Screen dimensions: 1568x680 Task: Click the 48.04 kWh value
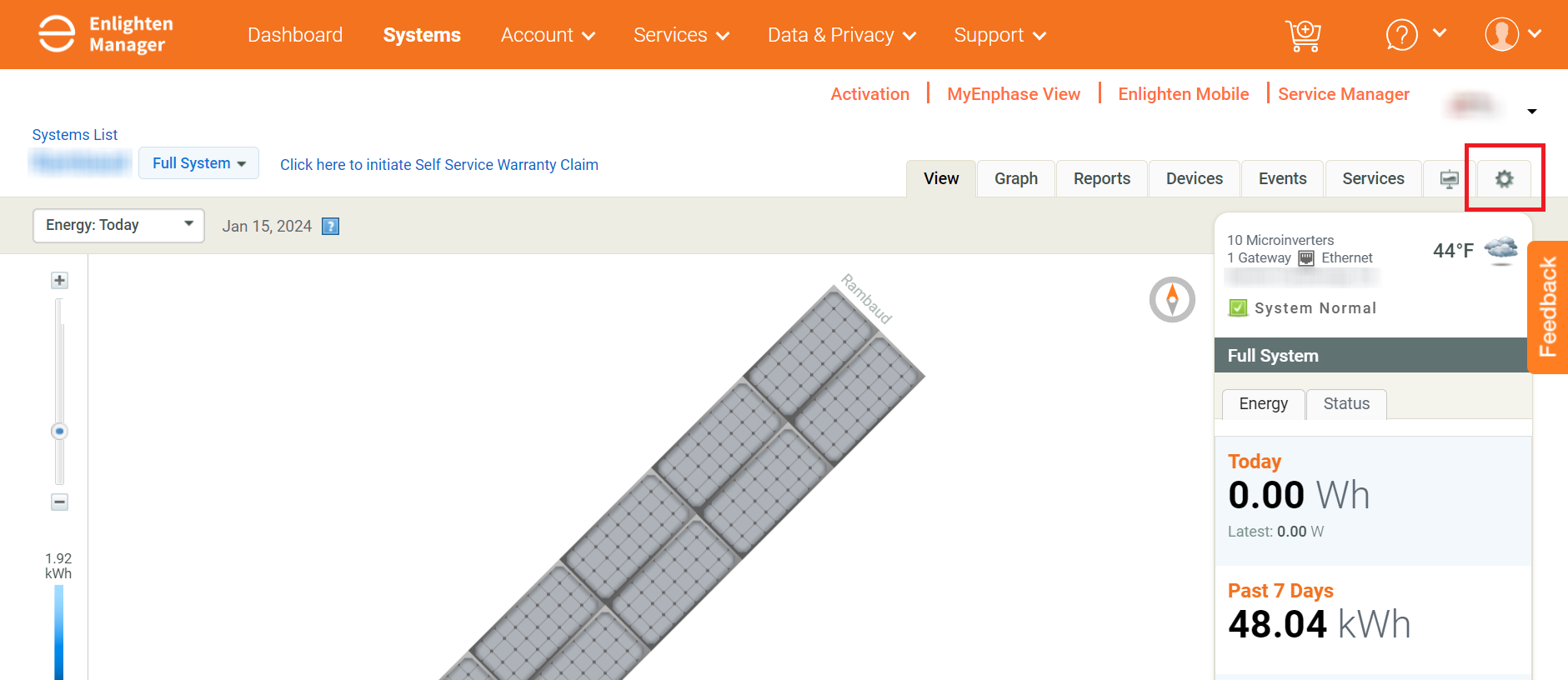coord(1320,624)
